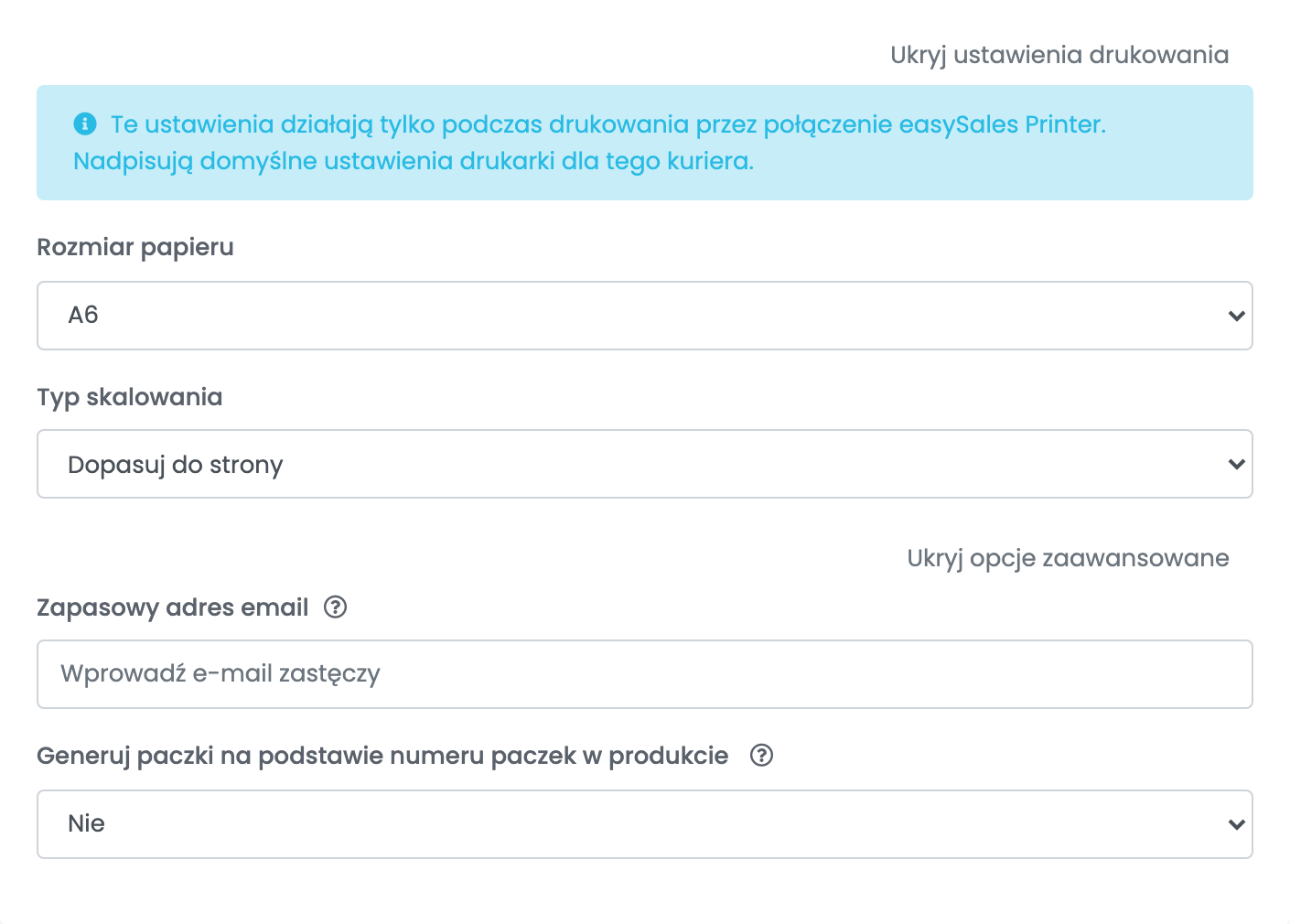Click help icon beside Zapasowy adres email
This screenshot has width=1290, height=924.
336,607
